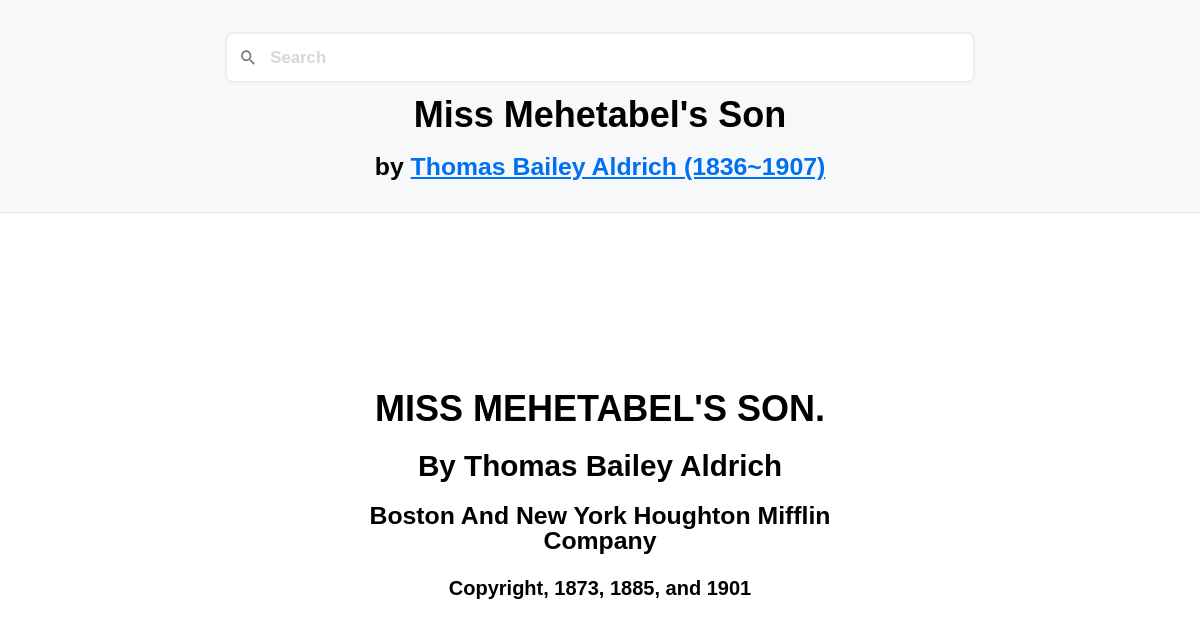Select the Search placeholder text

pos(297,57)
